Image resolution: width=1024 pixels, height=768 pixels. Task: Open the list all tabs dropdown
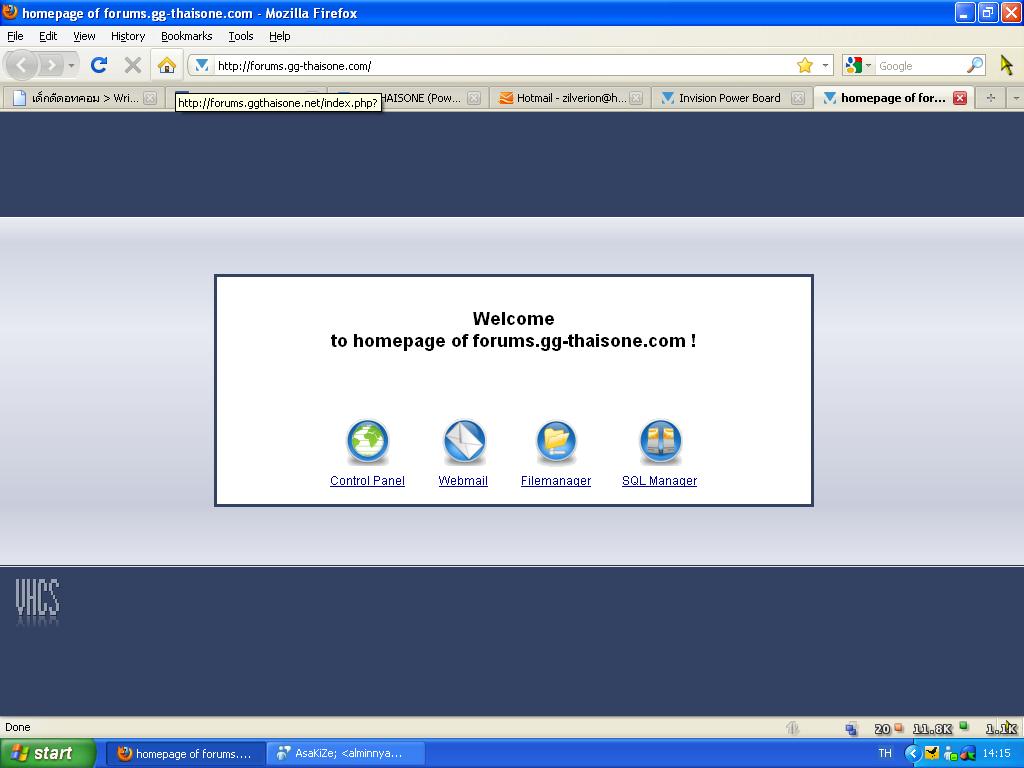(x=1016, y=98)
